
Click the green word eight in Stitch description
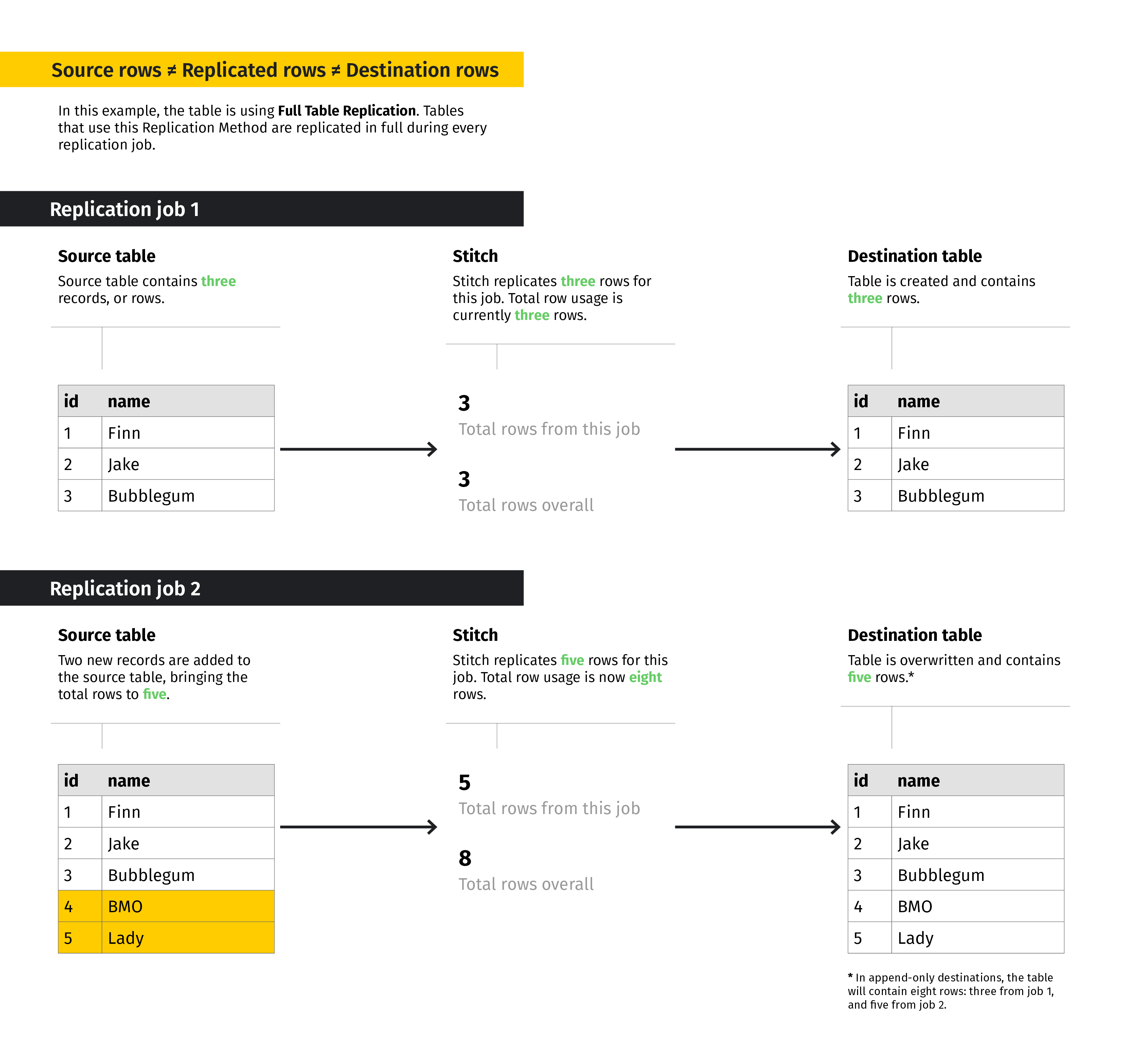tap(645, 677)
